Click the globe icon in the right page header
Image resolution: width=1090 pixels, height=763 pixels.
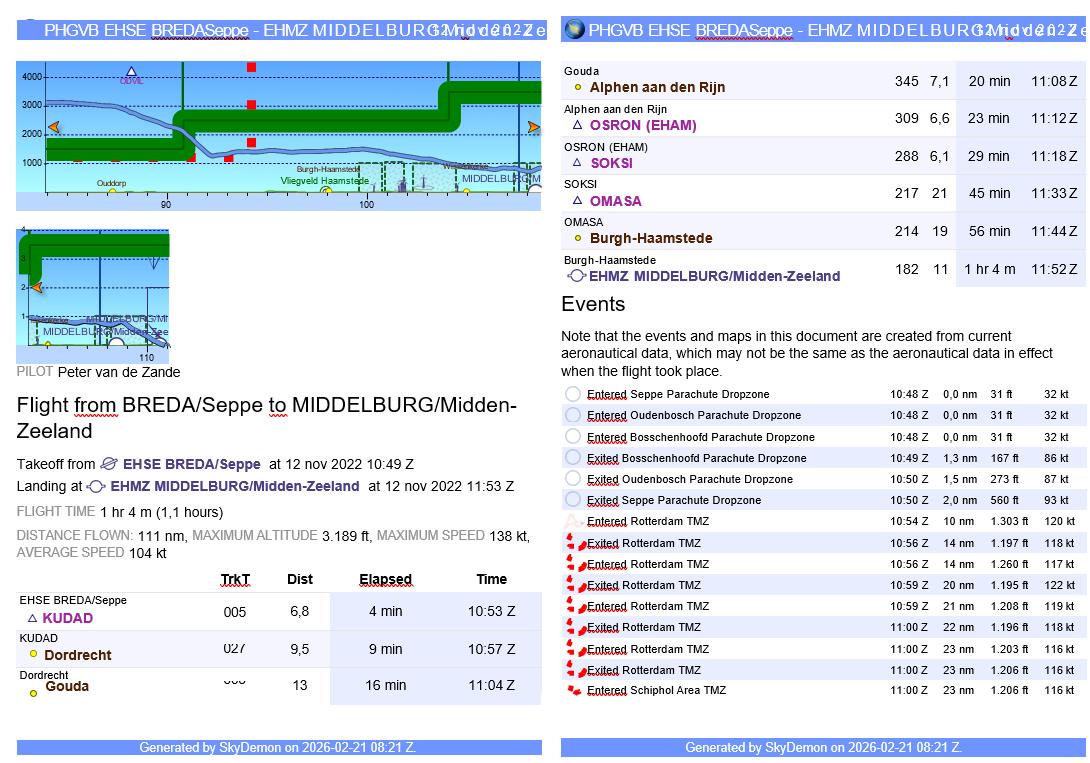click(x=574, y=29)
